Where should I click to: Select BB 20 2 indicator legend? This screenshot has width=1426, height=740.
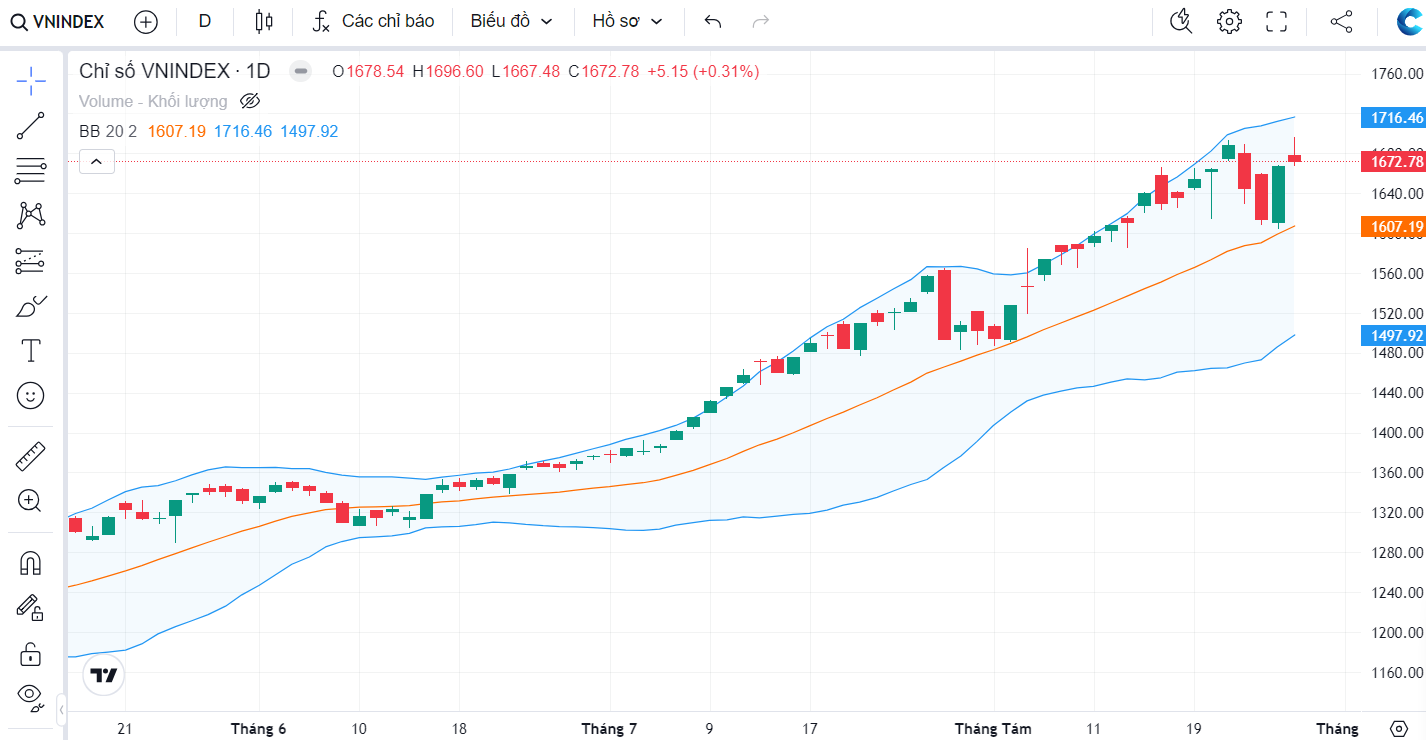108,131
